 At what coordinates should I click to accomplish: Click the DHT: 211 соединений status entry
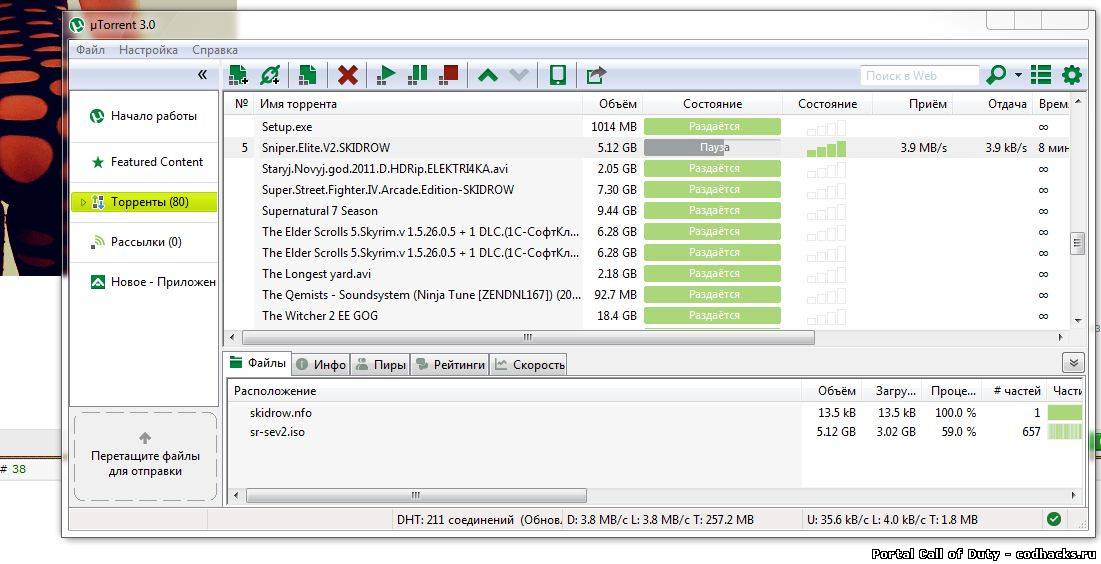point(479,520)
